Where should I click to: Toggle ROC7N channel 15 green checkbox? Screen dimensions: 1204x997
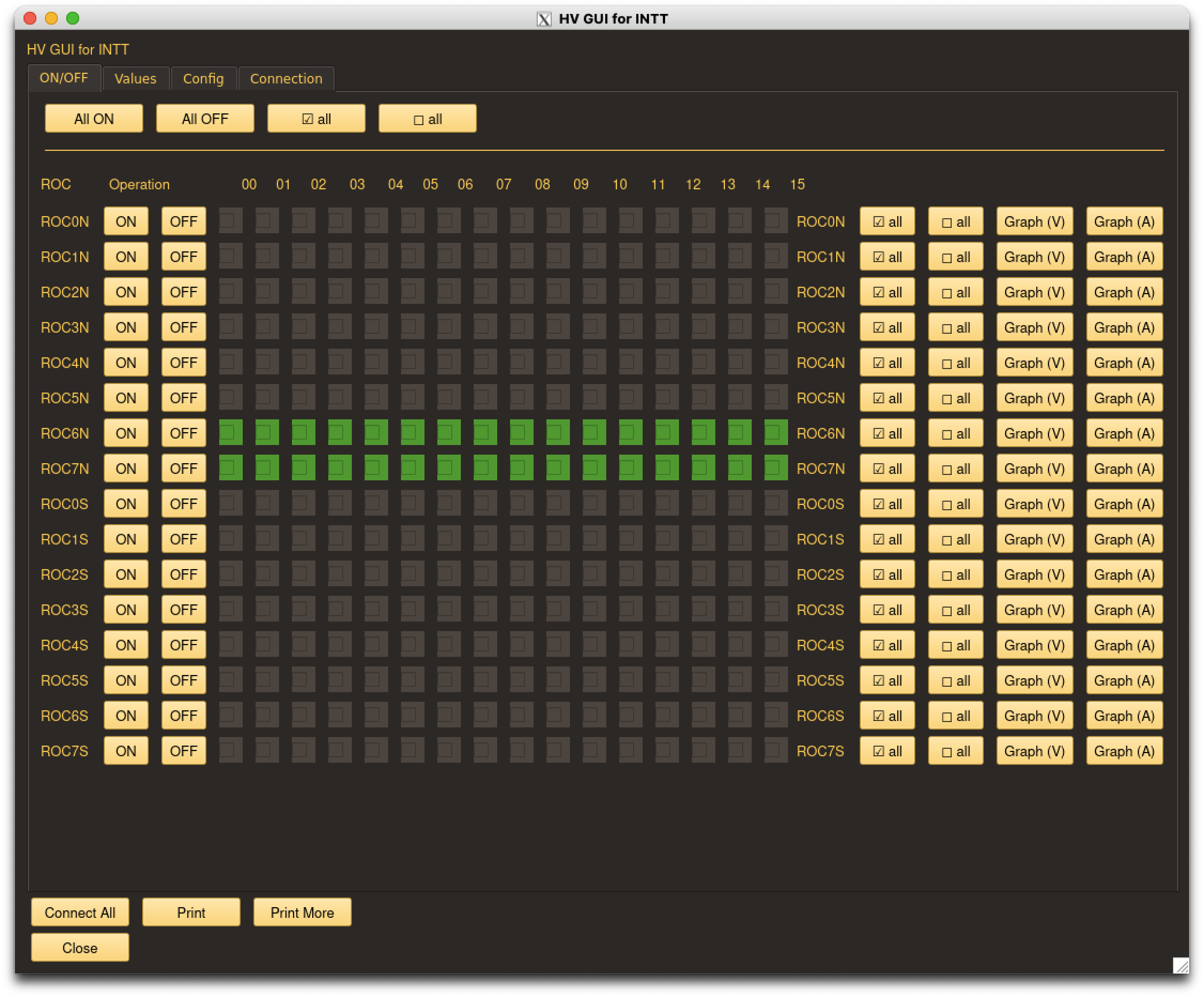[775, 469]
